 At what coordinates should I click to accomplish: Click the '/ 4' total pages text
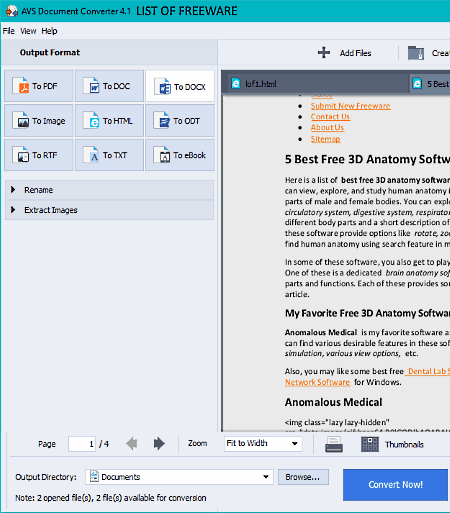pyautogui.click(x=104, y=444)
